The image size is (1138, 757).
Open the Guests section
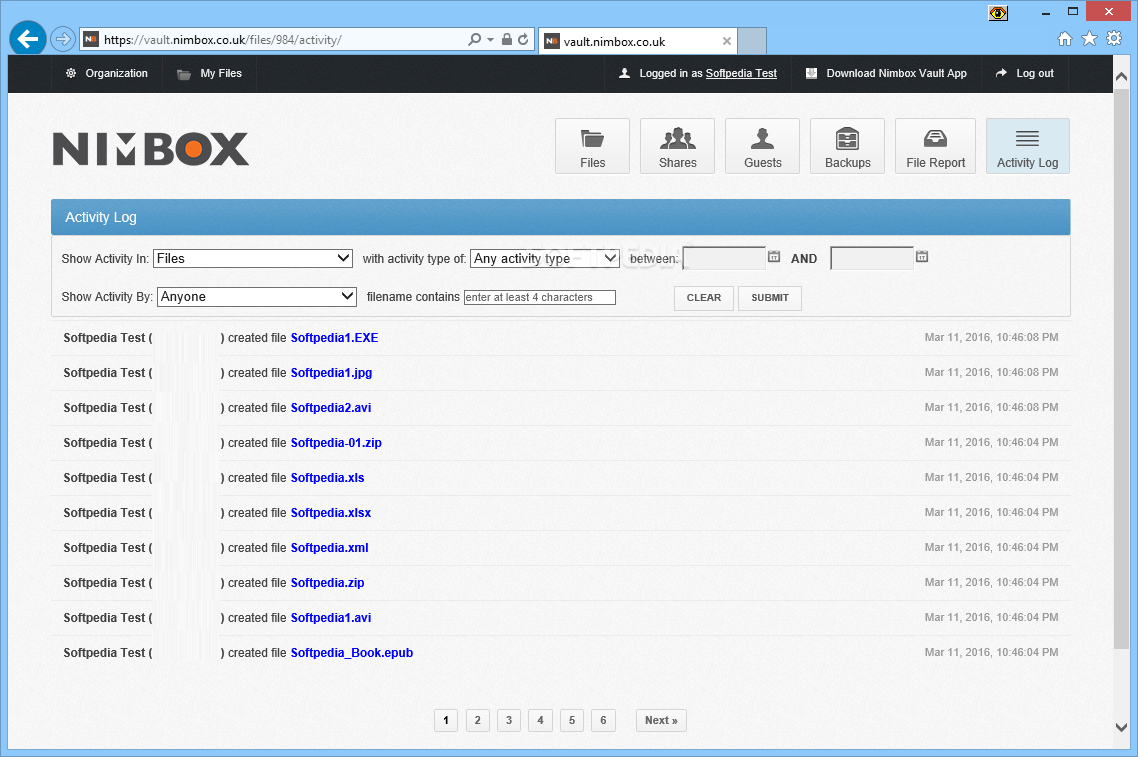762,146
